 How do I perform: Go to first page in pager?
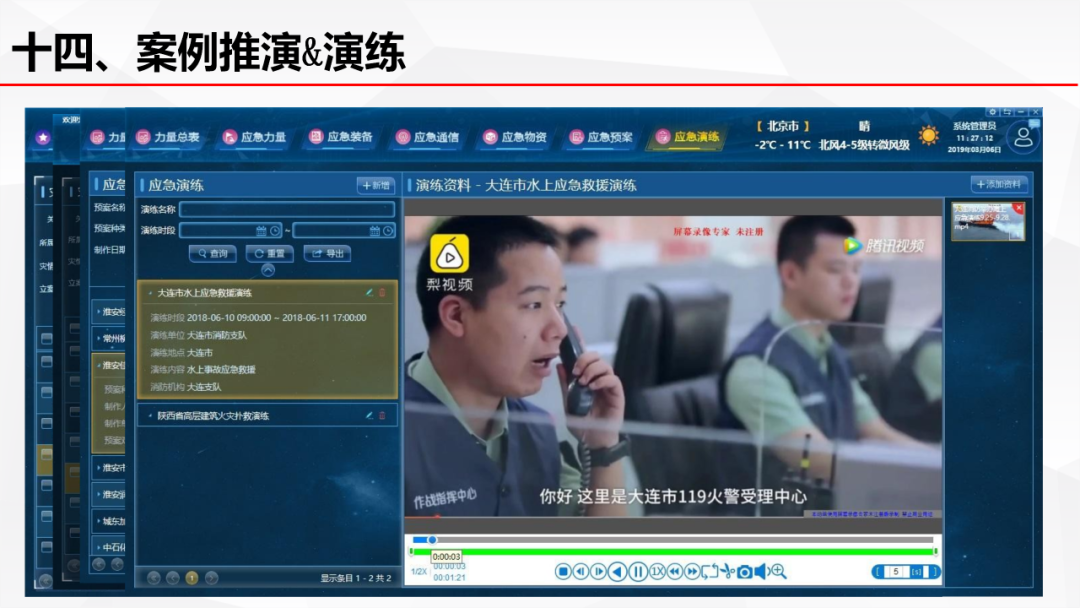point(154,578)
